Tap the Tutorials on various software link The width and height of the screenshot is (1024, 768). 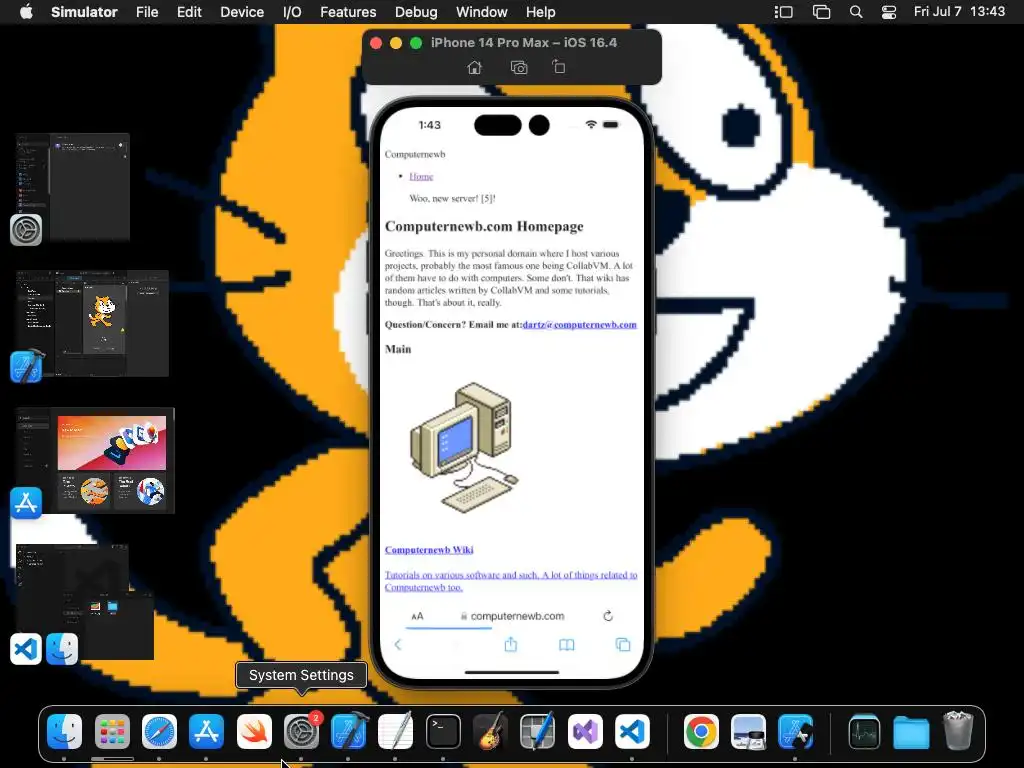[511, 581]
